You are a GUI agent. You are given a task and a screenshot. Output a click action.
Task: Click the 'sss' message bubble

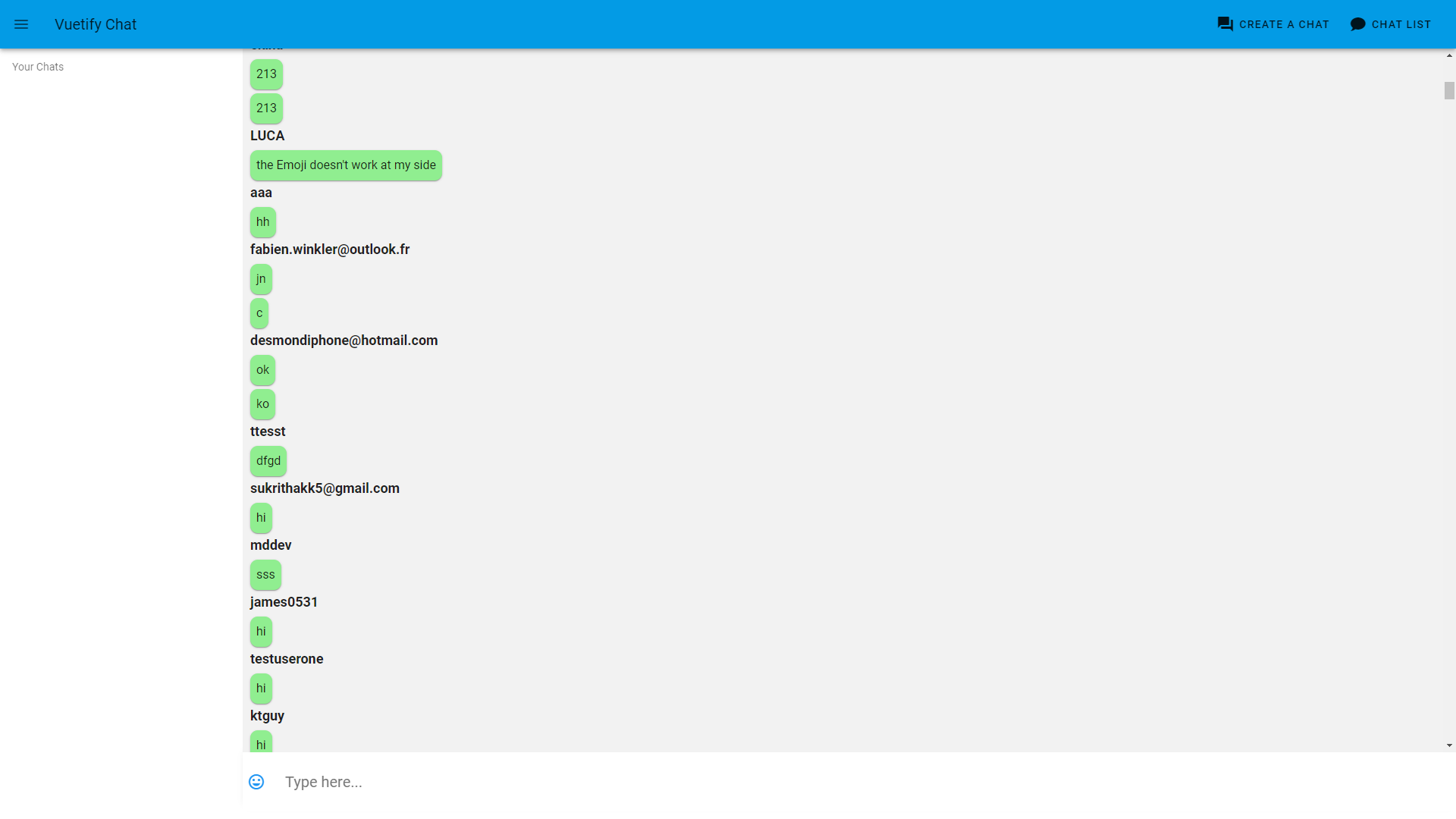point(265,575)
